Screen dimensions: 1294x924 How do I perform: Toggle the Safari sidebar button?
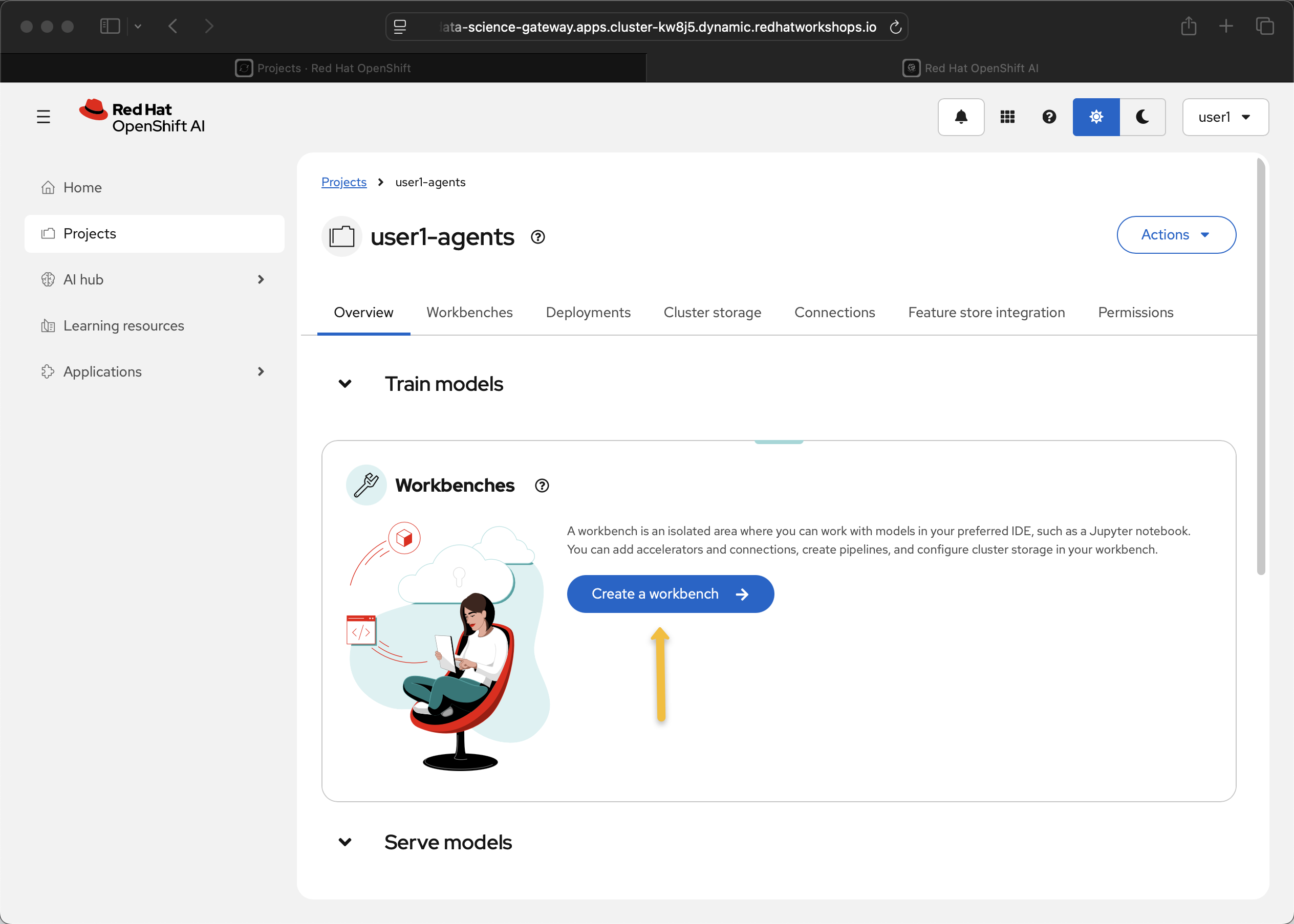pos(110,26)
